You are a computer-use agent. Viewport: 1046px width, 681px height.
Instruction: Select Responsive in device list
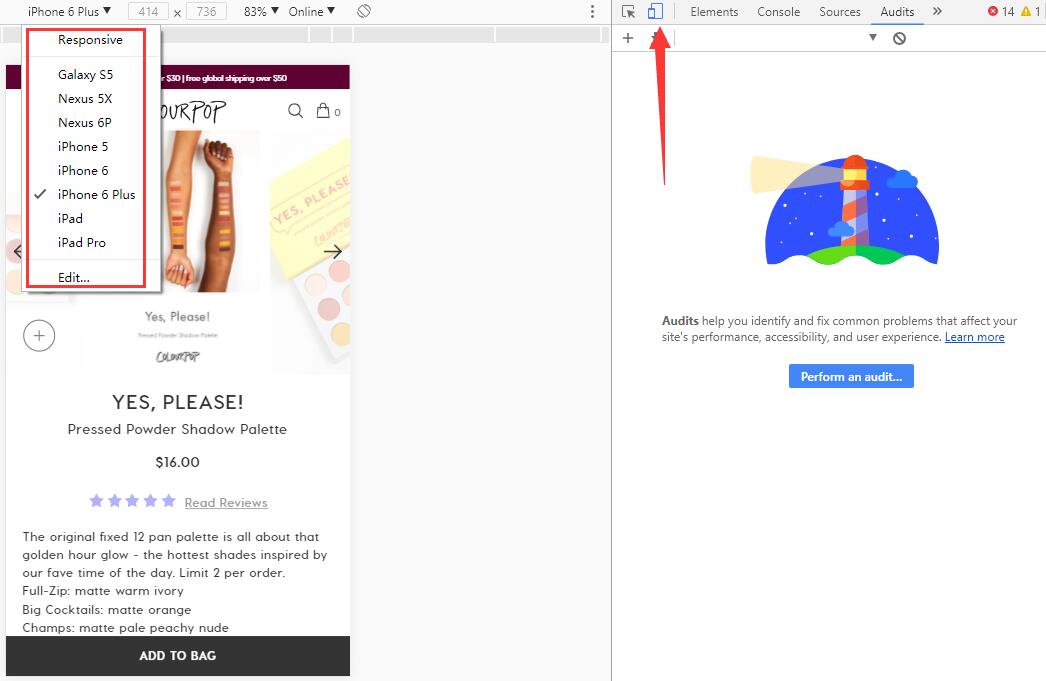point(92,40)
